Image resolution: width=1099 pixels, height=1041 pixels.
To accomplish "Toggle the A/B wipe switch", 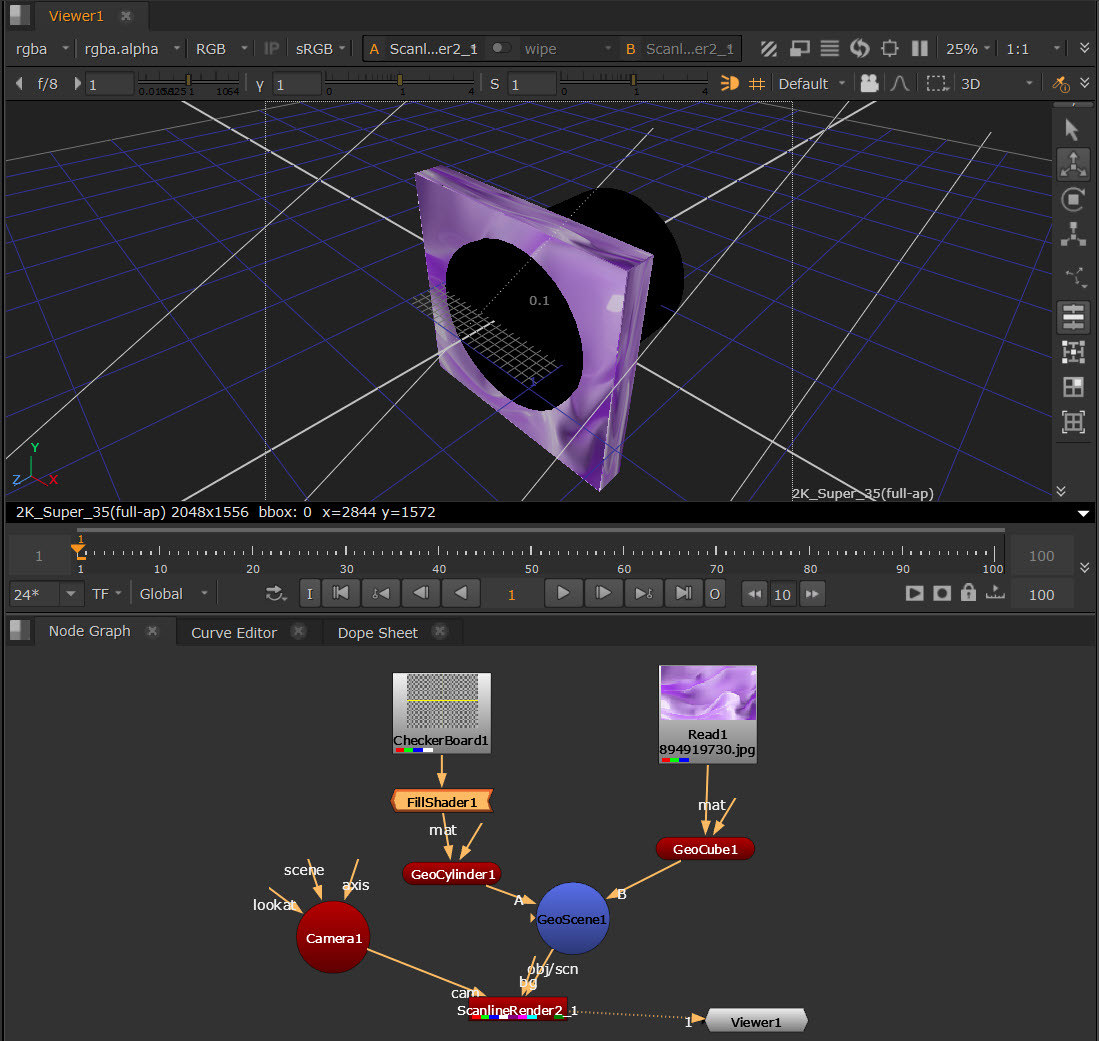I will tap(501, 48).
